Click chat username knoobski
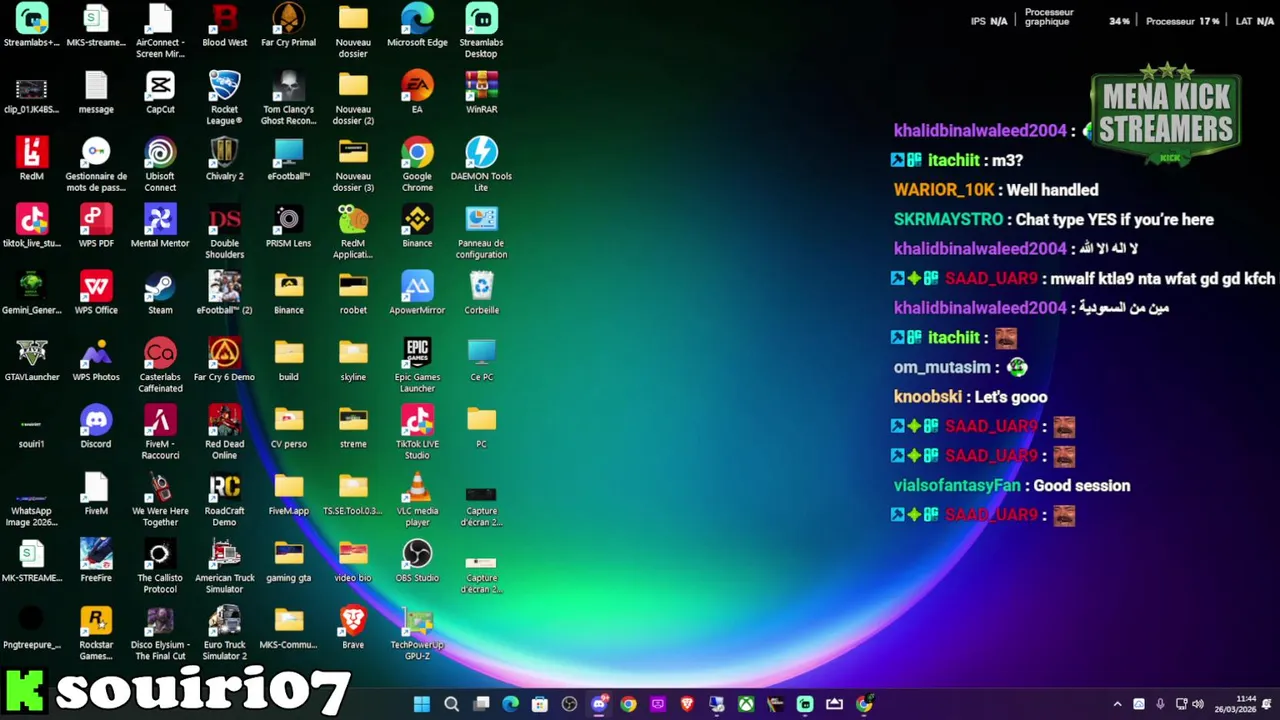The width and height of the screenshot is (1280, 720). (x=928, y=397)
